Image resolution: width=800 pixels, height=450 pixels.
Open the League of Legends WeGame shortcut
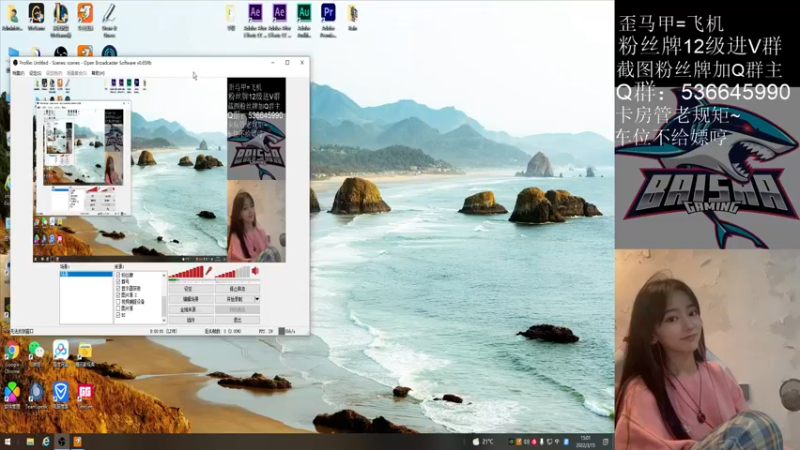pyautogui.click(x=60, y=19)
